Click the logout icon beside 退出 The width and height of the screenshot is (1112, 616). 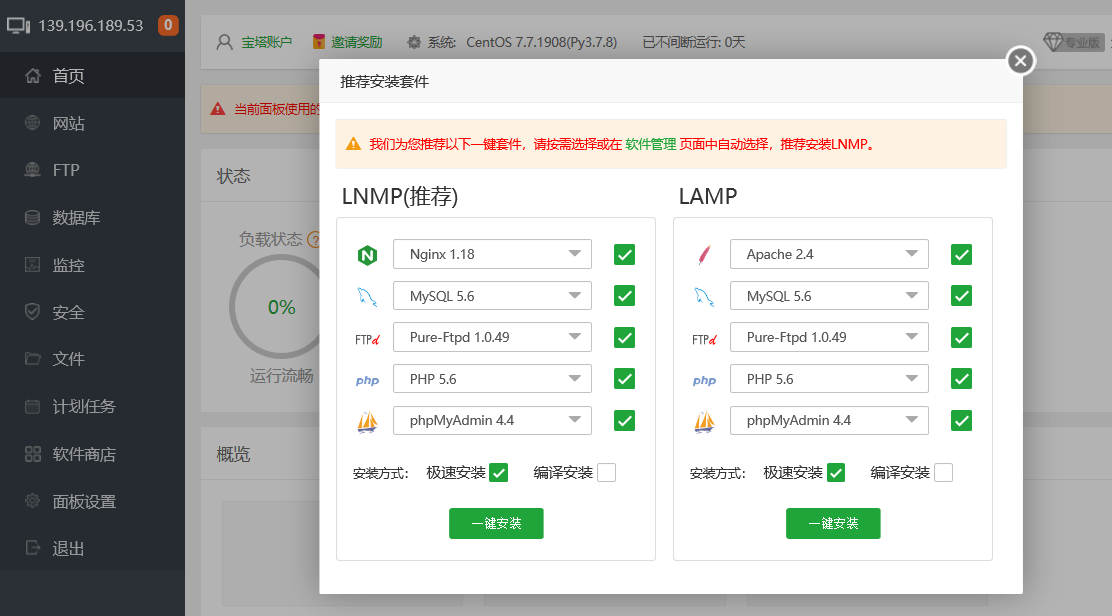(33, 548)
